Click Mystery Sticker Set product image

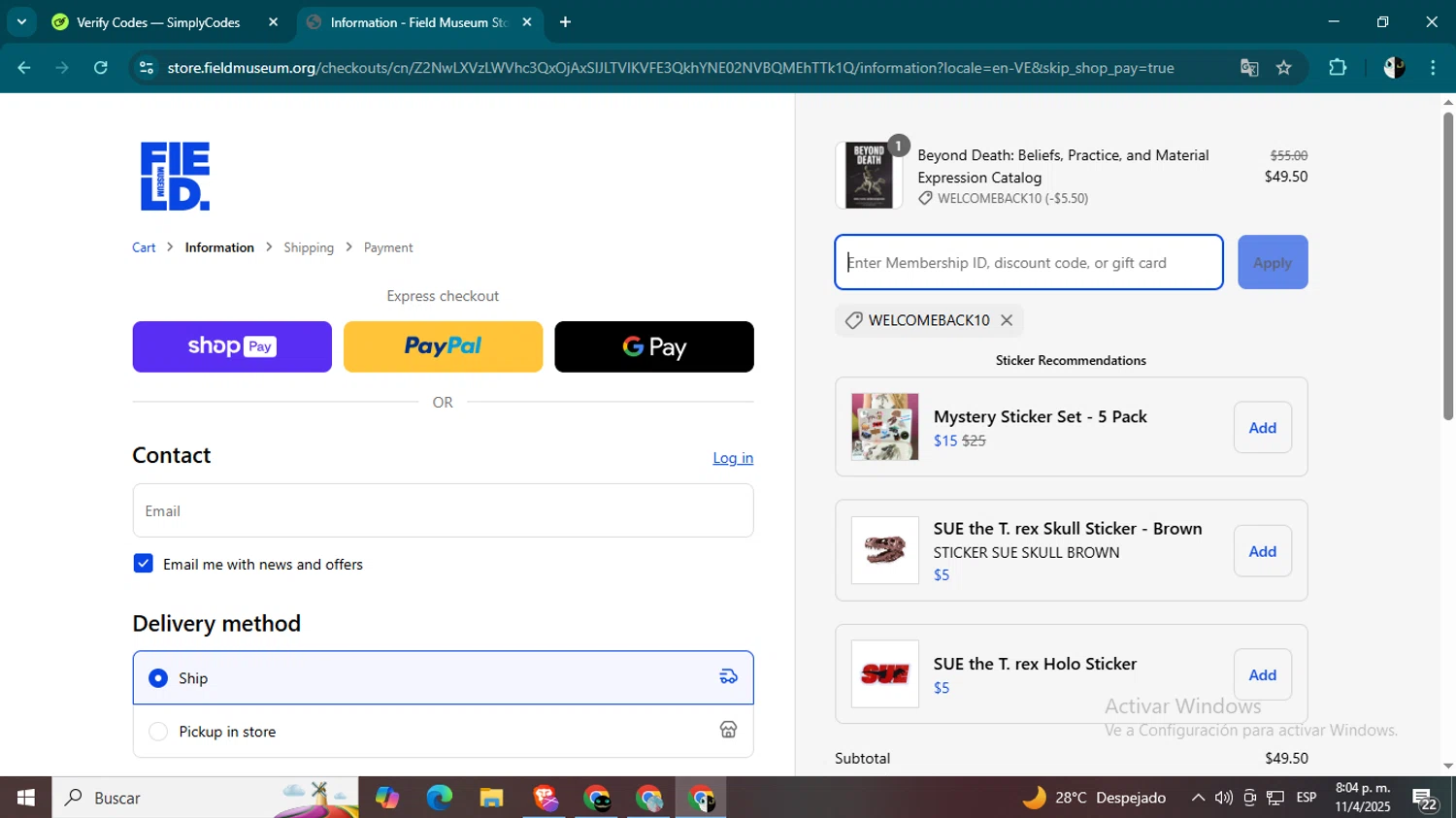coord(884,427)
